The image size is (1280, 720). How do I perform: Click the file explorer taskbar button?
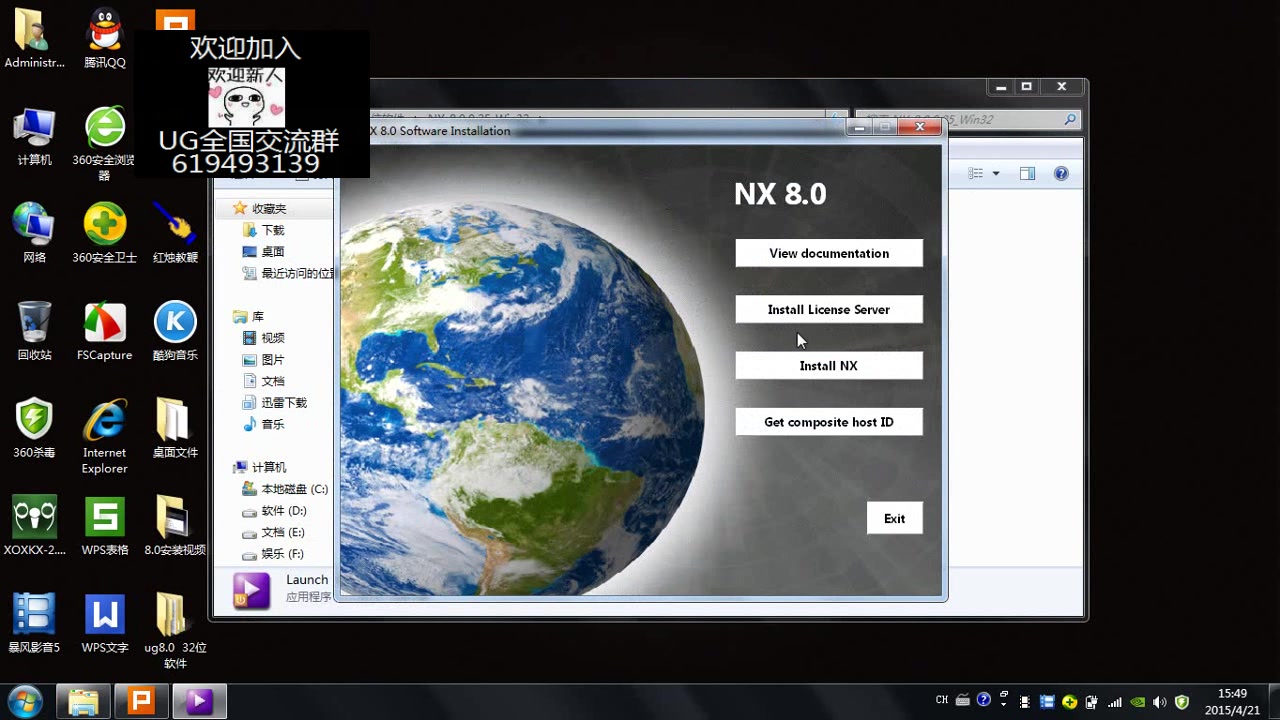point(83,701)
